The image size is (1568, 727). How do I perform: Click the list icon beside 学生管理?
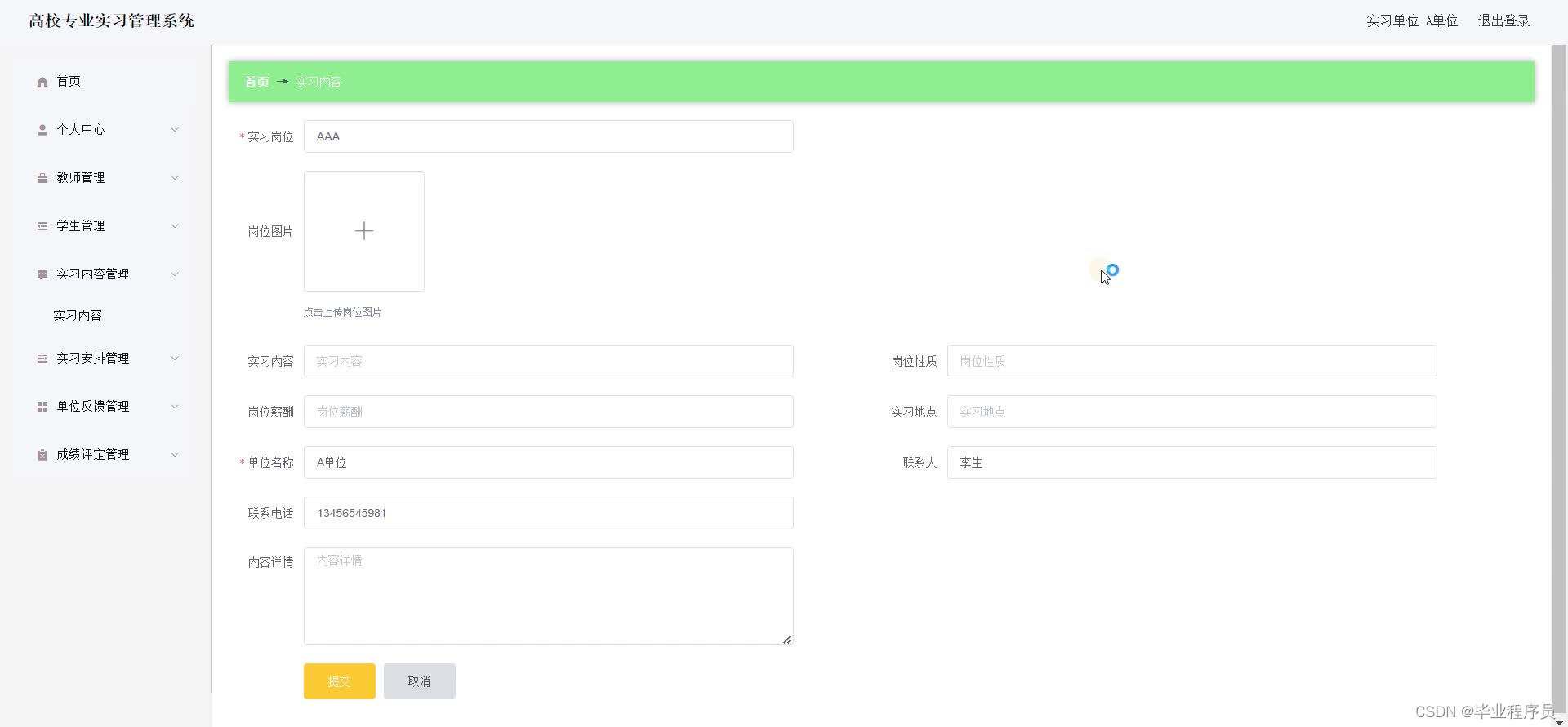(x=42, y=226)
